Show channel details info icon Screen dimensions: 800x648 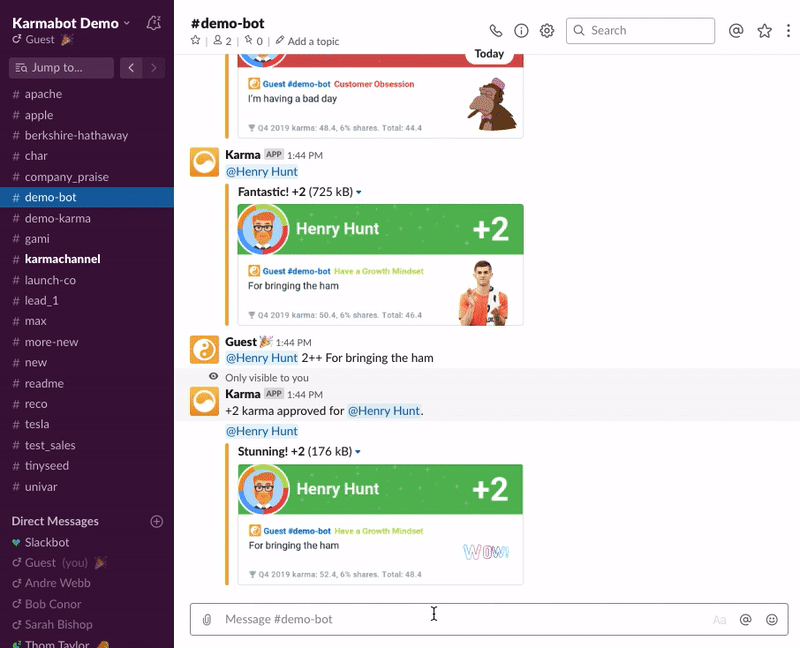pos(521,31)
